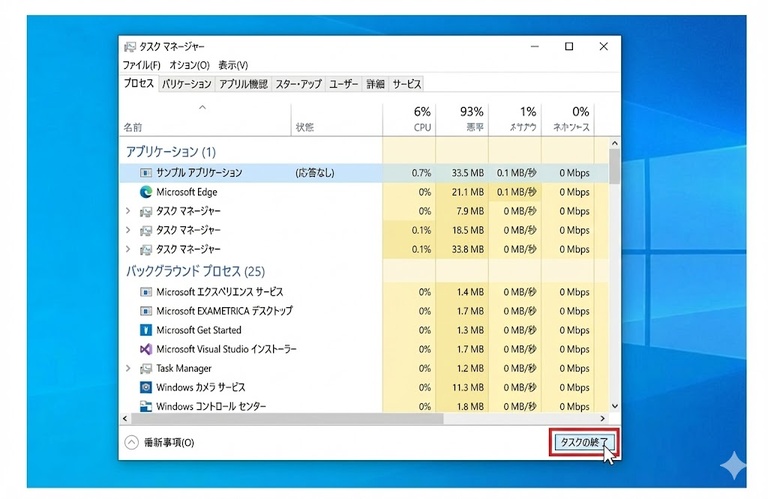Sort by the CPU 6% column header
Image resolution: width=768 pixels, height=499 pixels.
click(x=409, y=119)
